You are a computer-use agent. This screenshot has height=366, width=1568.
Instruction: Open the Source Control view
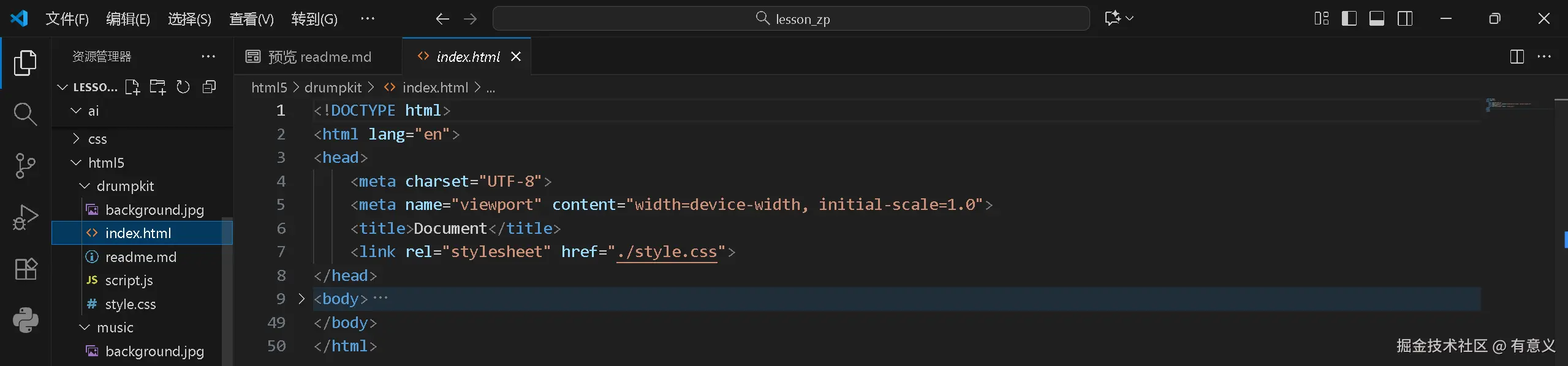tap(25, 165)
